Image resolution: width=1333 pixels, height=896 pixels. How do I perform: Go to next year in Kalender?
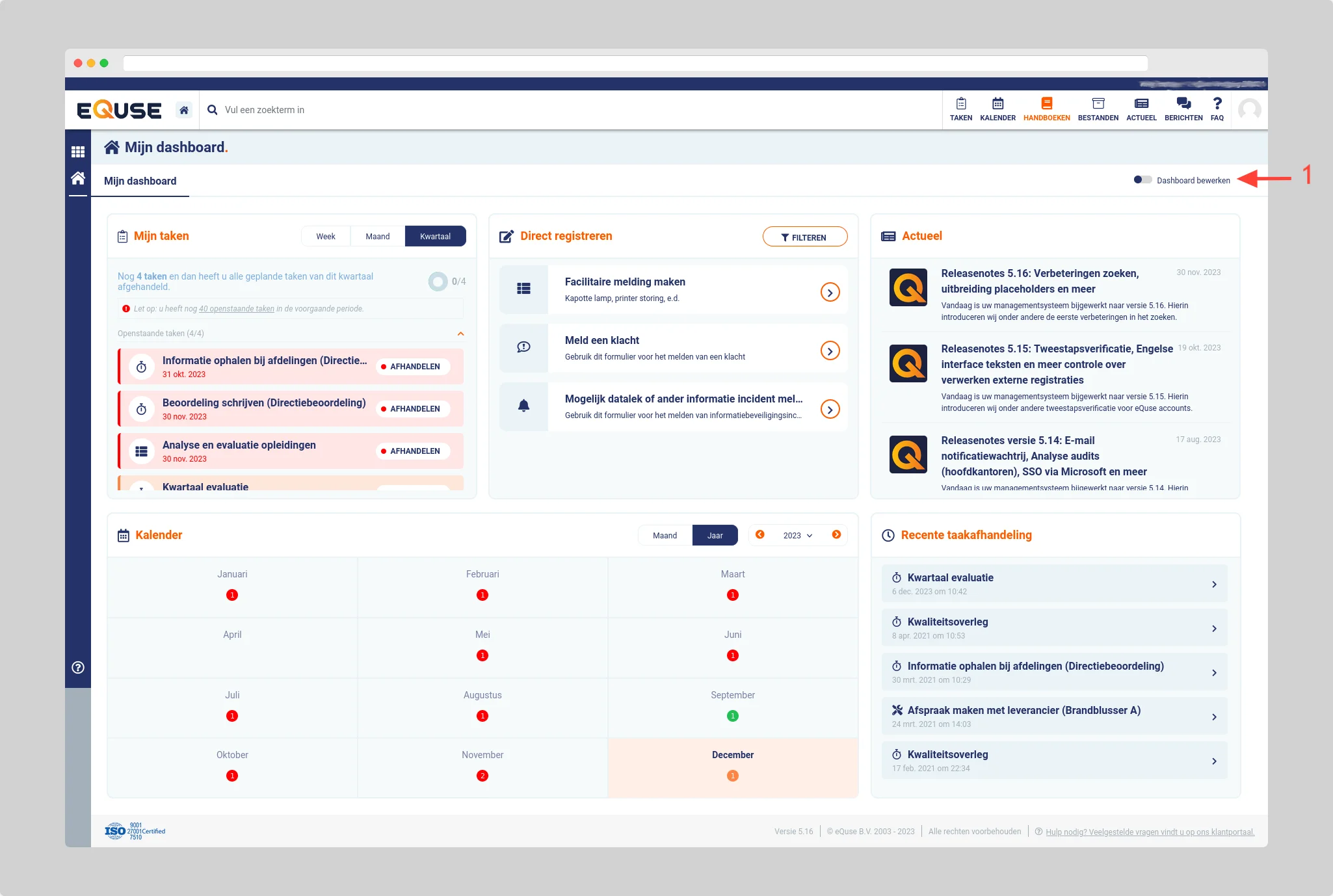click(x=836, y=534)
